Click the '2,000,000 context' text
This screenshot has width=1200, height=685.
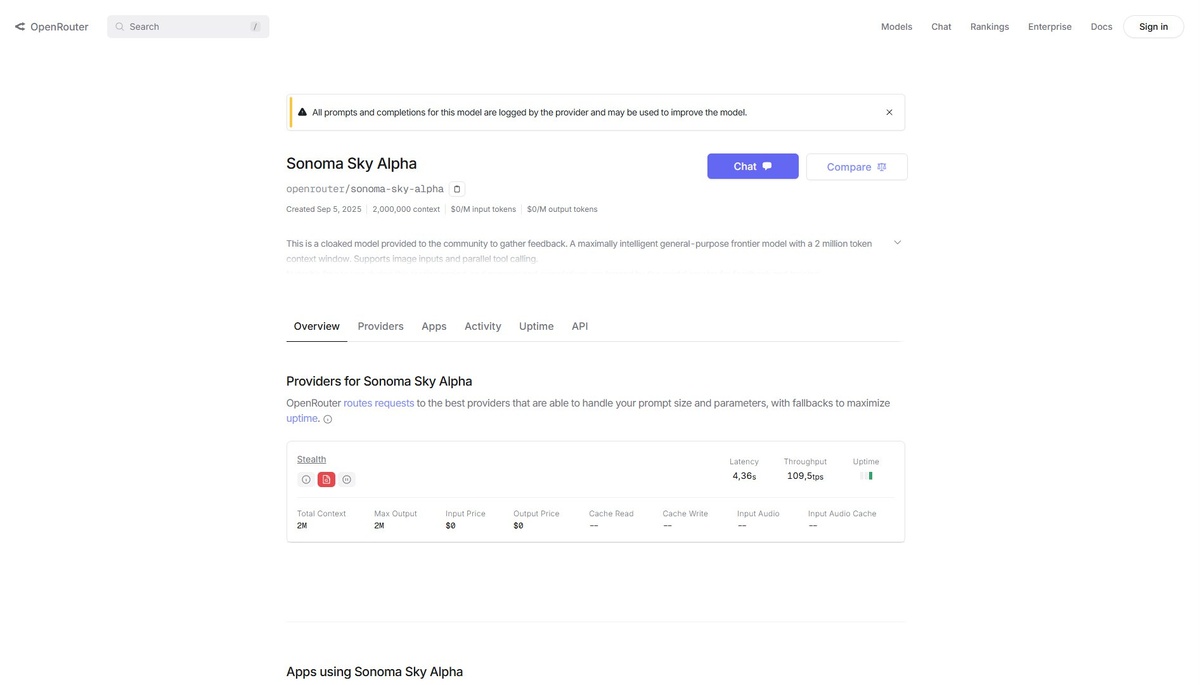coord(406,209)
